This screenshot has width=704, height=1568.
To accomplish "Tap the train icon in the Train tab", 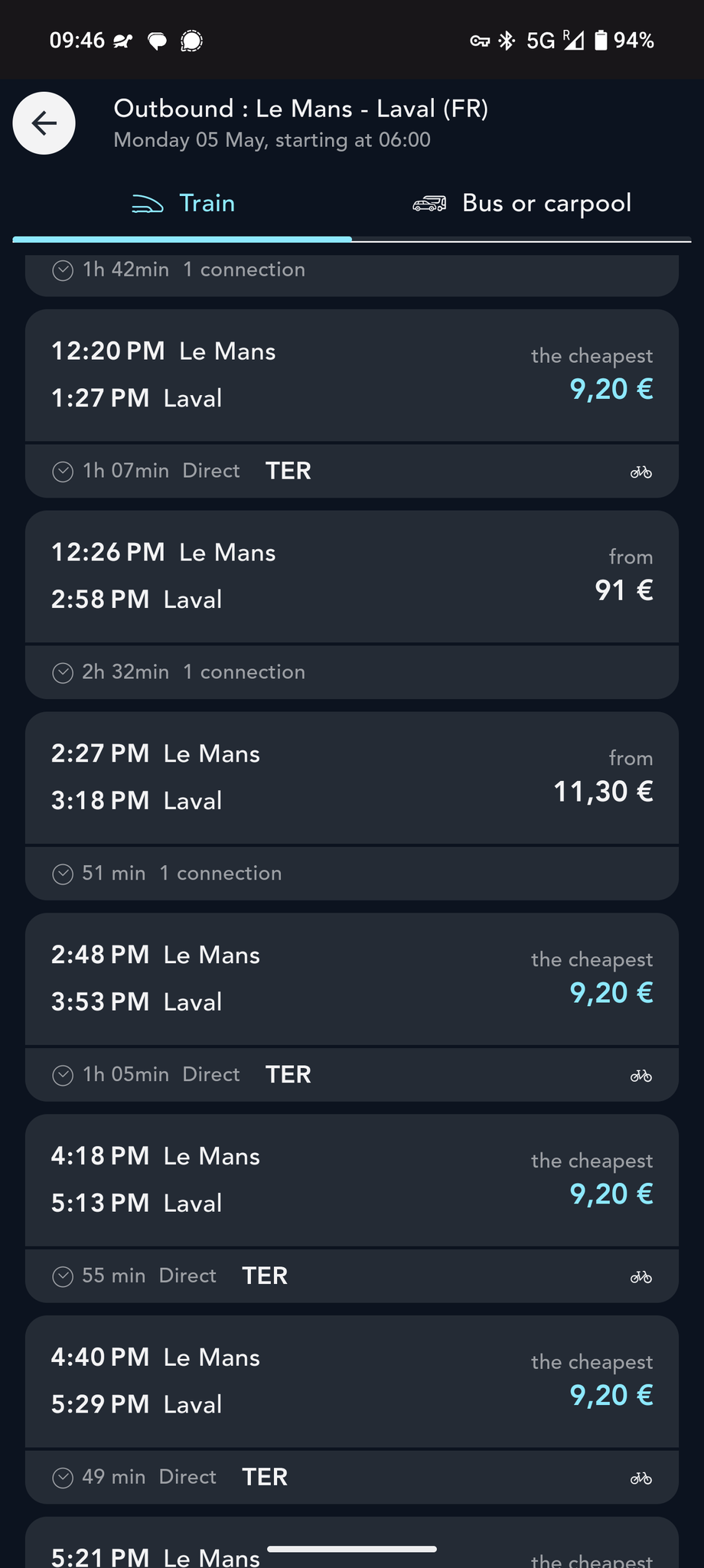I will click(148, 204).
